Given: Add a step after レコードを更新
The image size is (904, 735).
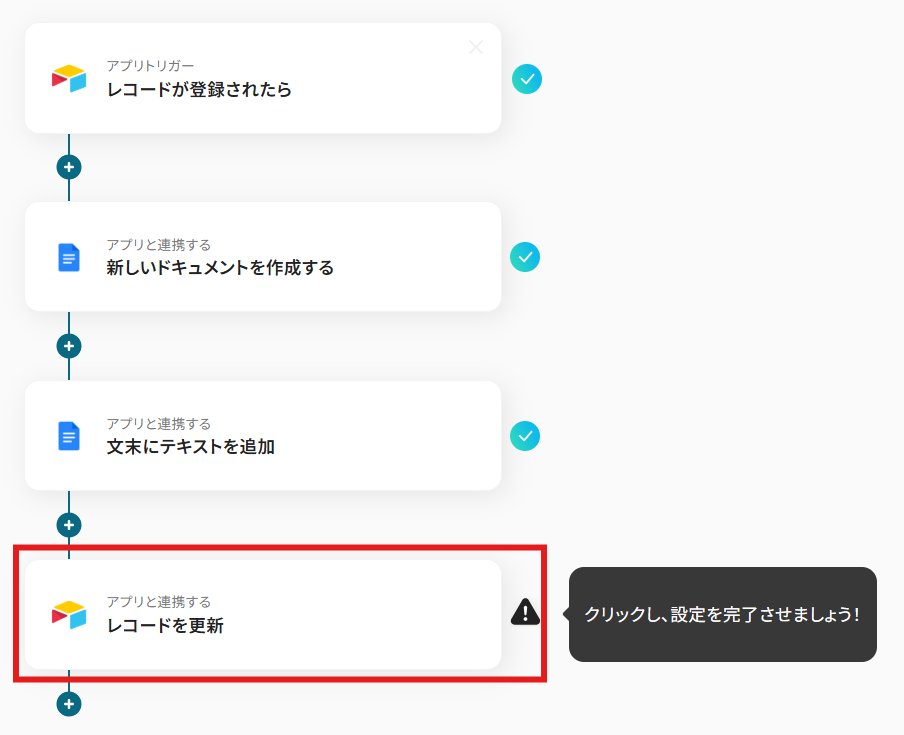Looking at the screenshot, I should [x=69, y=704].
